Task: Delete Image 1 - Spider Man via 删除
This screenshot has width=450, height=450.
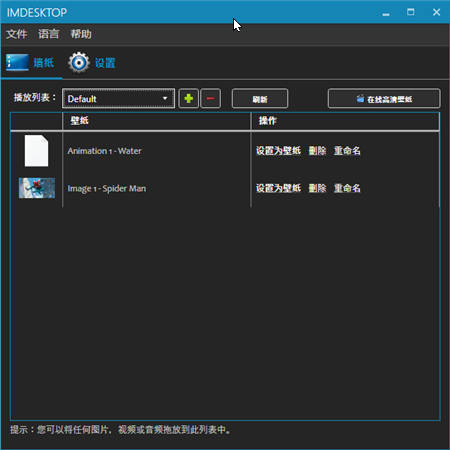Action: (x=317, y=188)
